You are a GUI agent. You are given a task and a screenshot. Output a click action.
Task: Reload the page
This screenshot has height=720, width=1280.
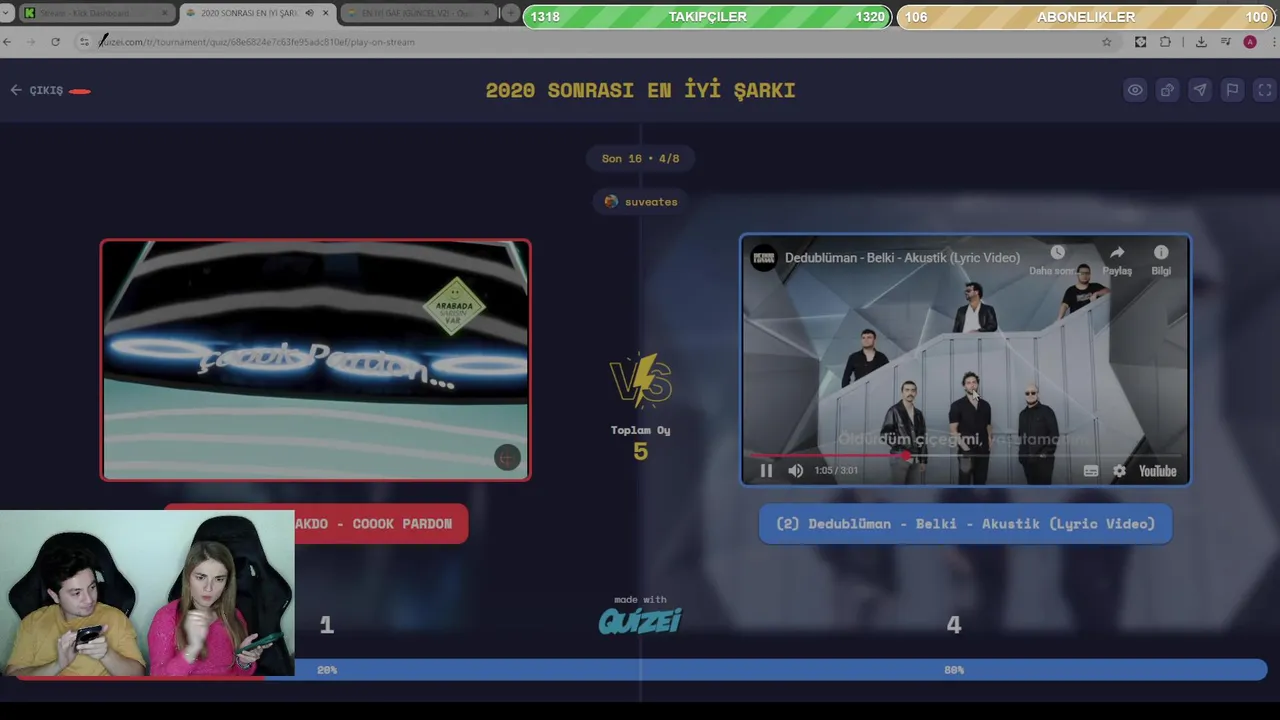click(x=55, y=42)
